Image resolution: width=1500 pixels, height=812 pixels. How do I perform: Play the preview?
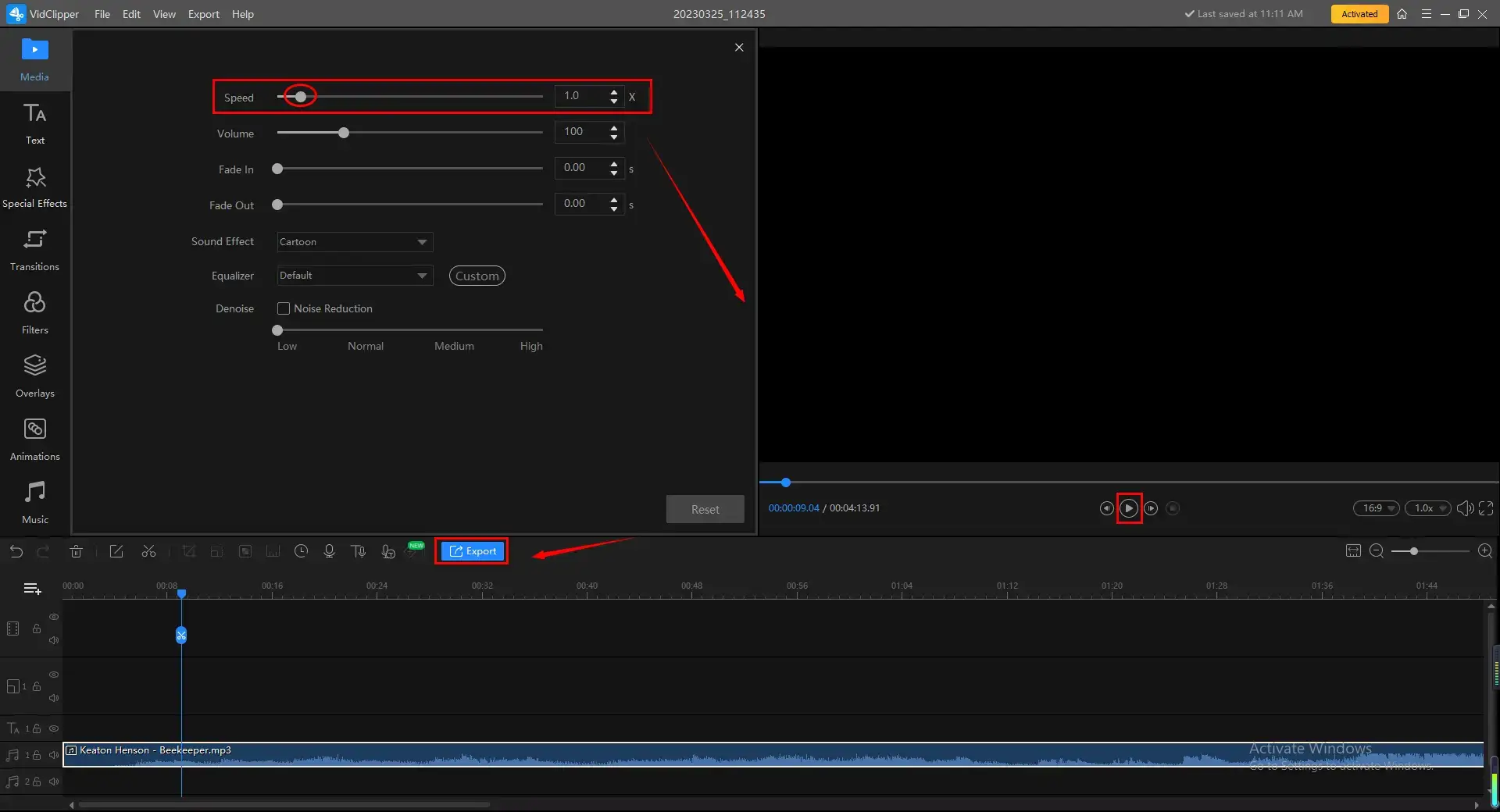pos(1129,508)
